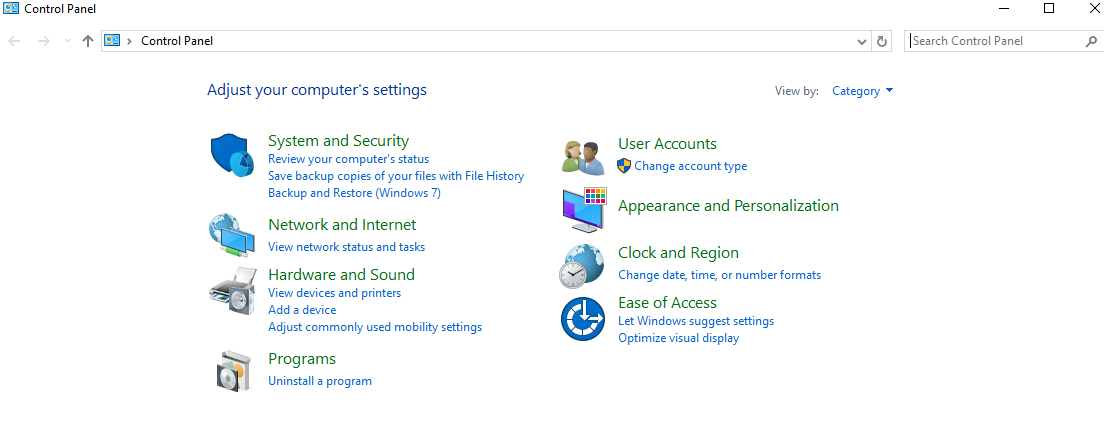Refresh the Control Panel view
This screenshot has height=423, width=1104.
click(882, 41)
